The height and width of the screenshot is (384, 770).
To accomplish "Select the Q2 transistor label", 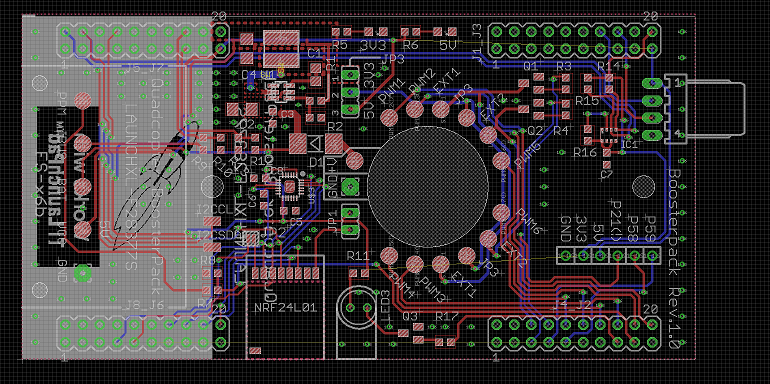I will tap(535, 130).
